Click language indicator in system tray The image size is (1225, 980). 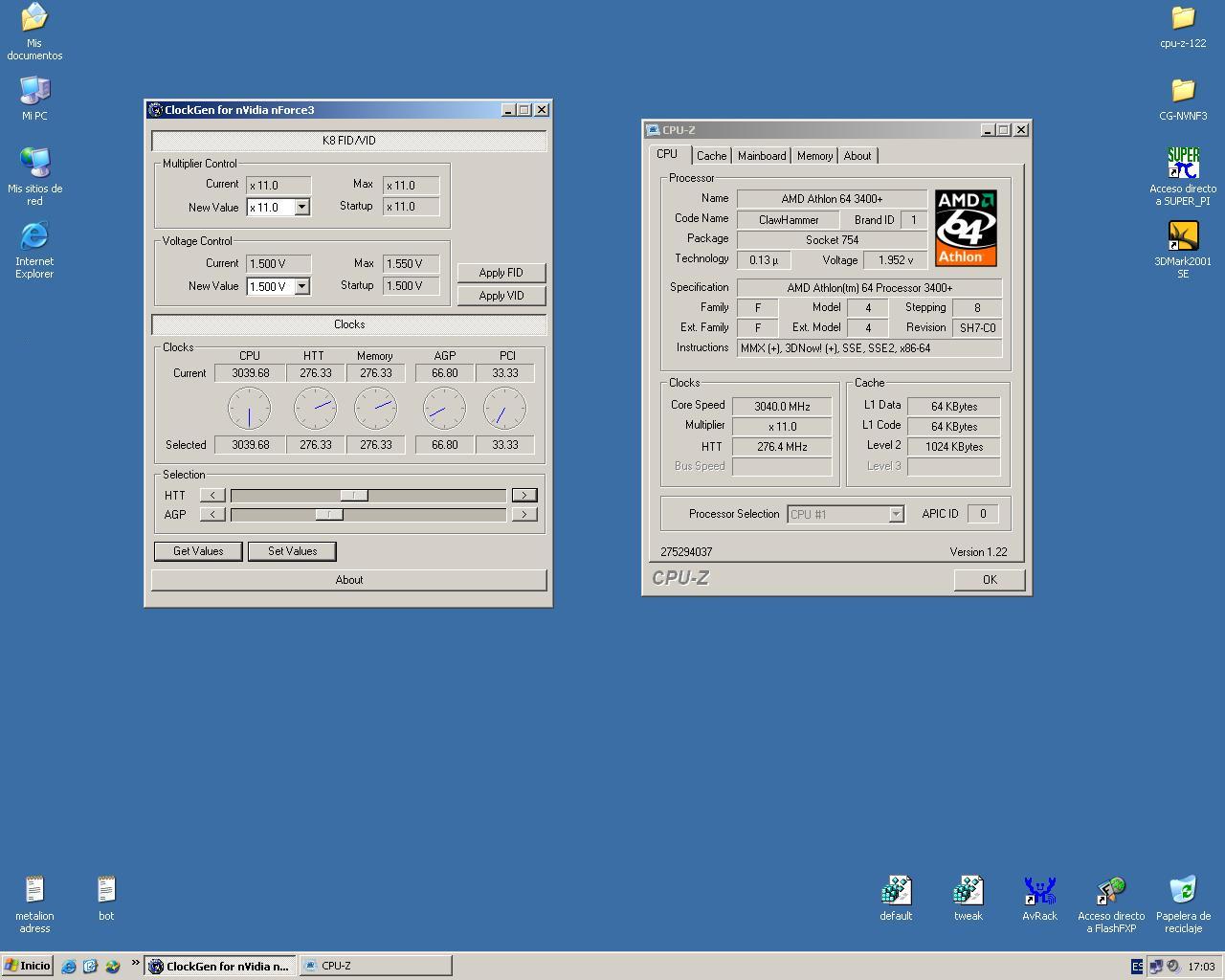(1137, 967)
